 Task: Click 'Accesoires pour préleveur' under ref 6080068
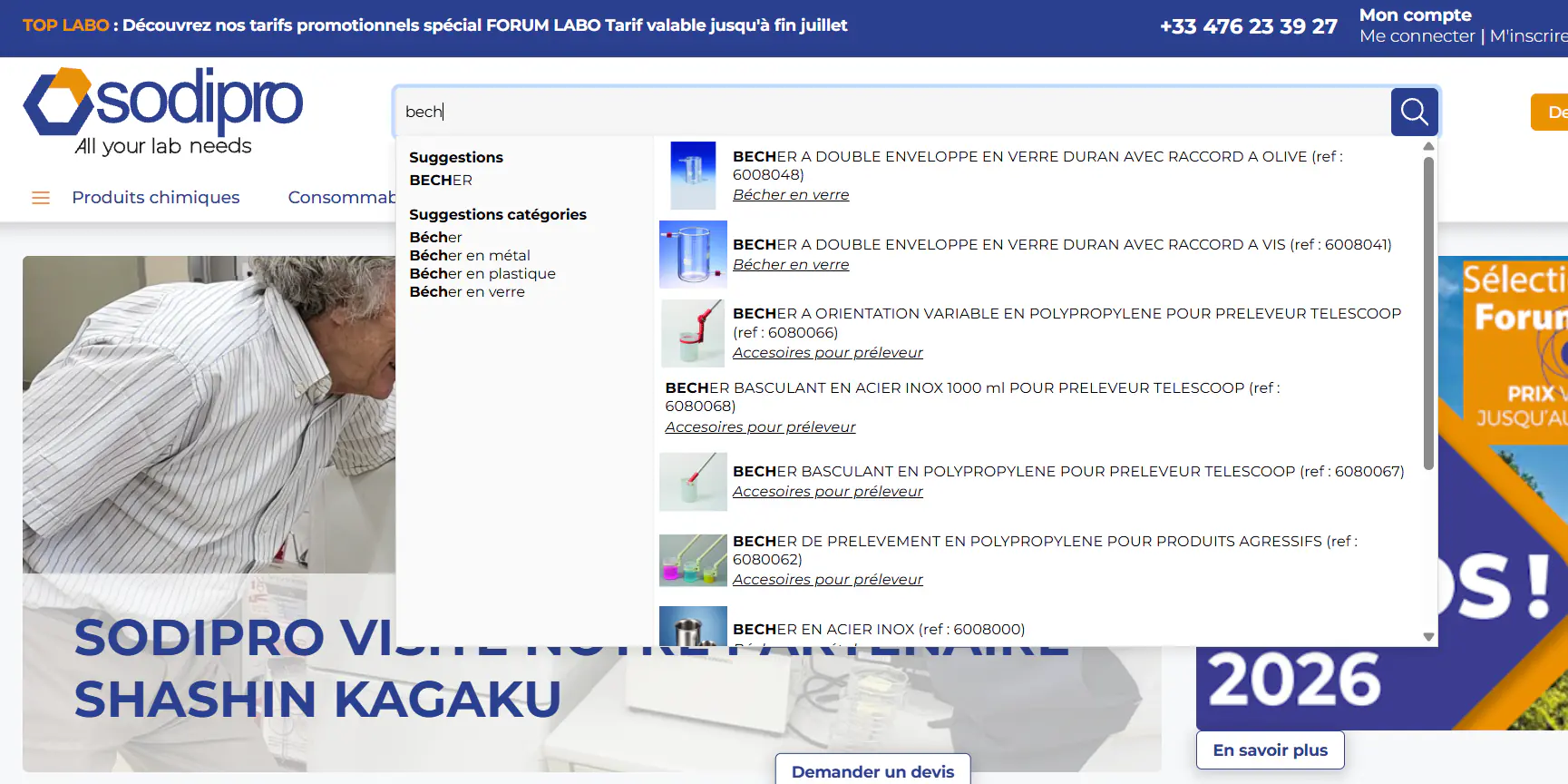760,426
